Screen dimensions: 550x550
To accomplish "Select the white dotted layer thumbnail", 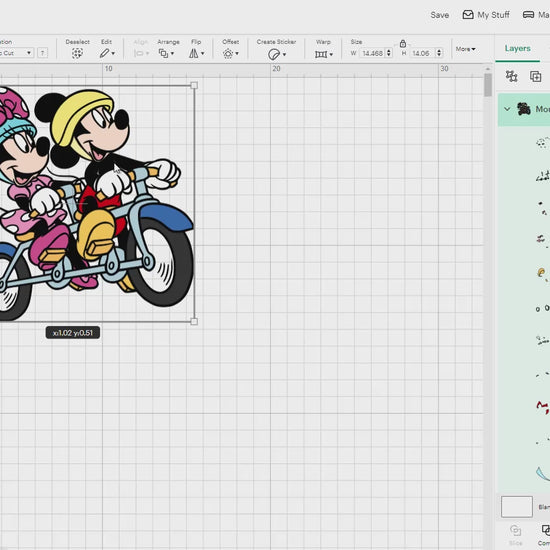I will pos(543,143).
